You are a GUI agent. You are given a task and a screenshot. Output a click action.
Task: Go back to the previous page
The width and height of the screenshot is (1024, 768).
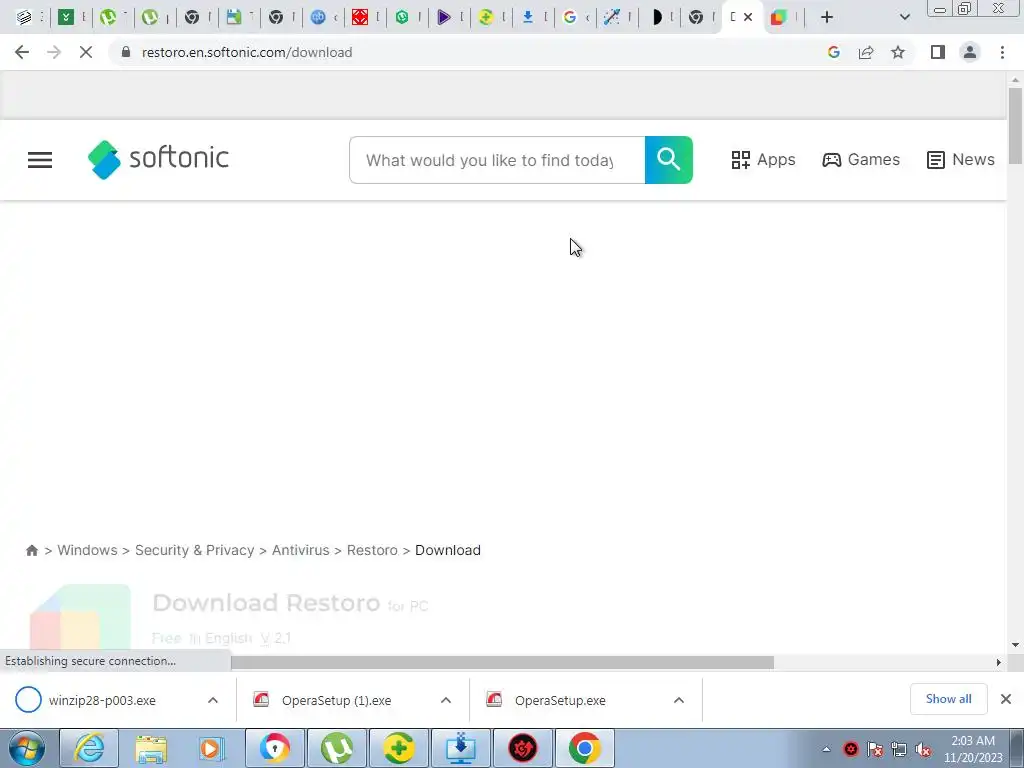(x=22, y=52)
